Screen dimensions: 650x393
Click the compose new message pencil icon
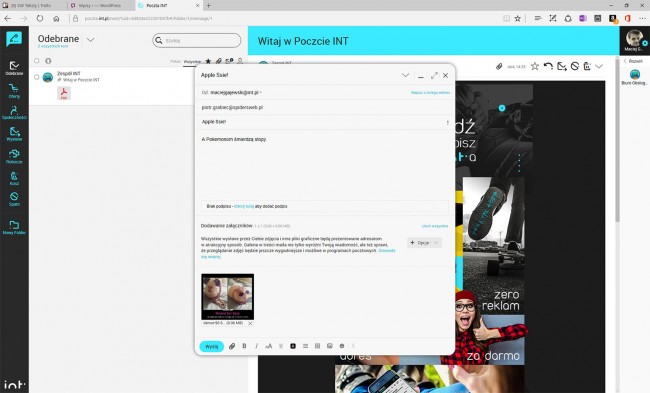click(x=14, y=39)
